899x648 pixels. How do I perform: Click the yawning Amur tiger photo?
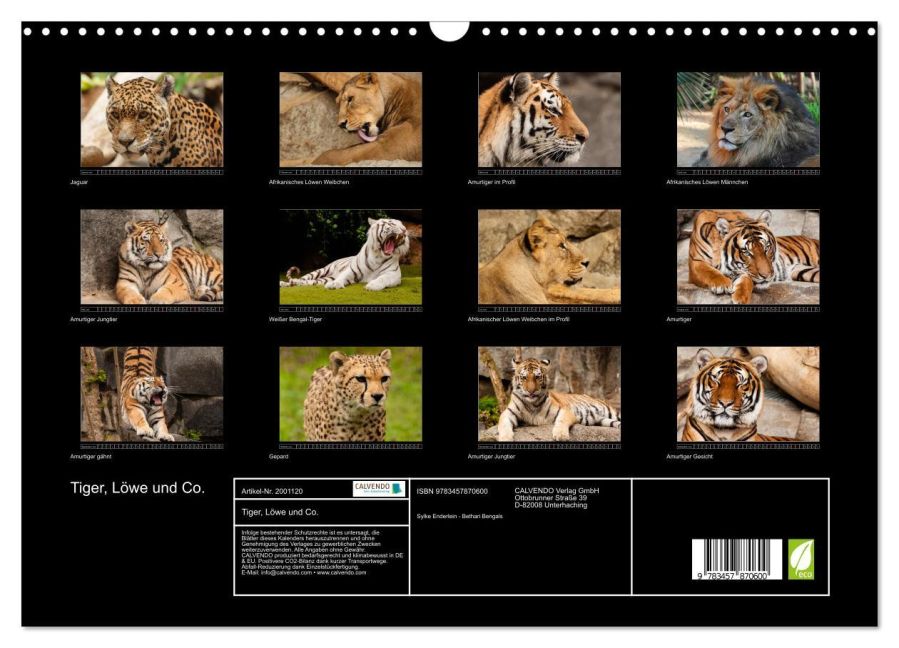152,394
